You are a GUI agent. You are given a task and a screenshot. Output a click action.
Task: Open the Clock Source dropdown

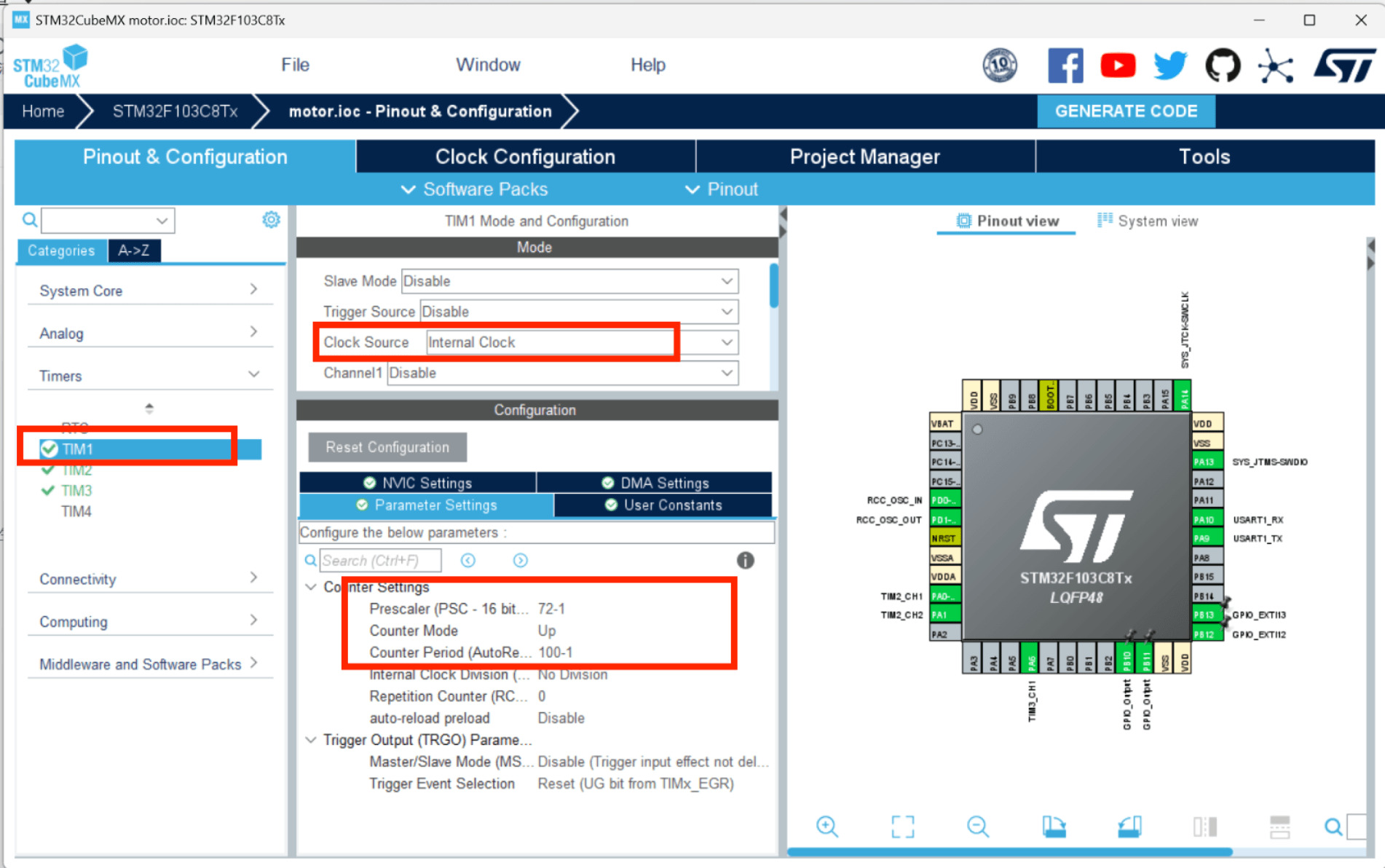tap(583, 342)
